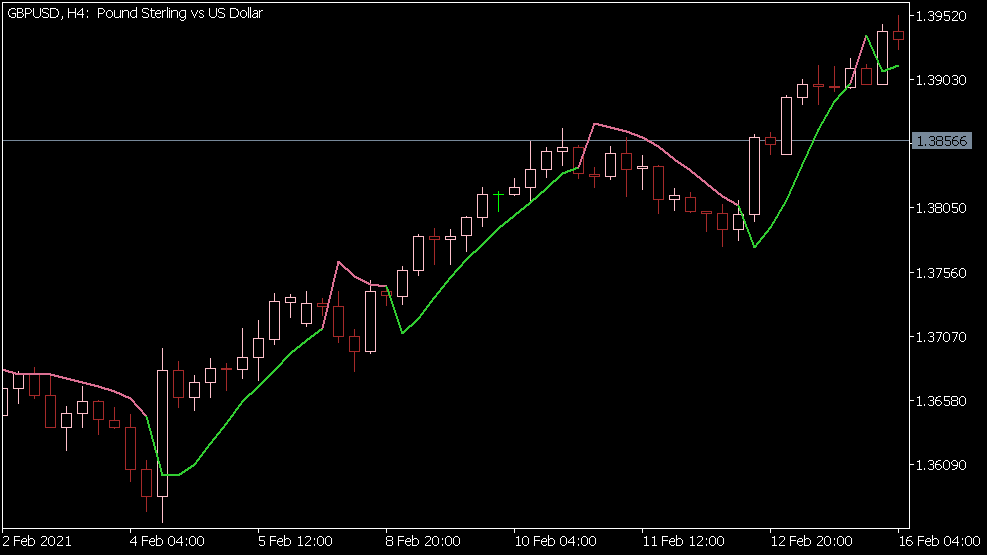
Task: Click the 8 Feb 20:00 time label
Action: click(423, 541)
